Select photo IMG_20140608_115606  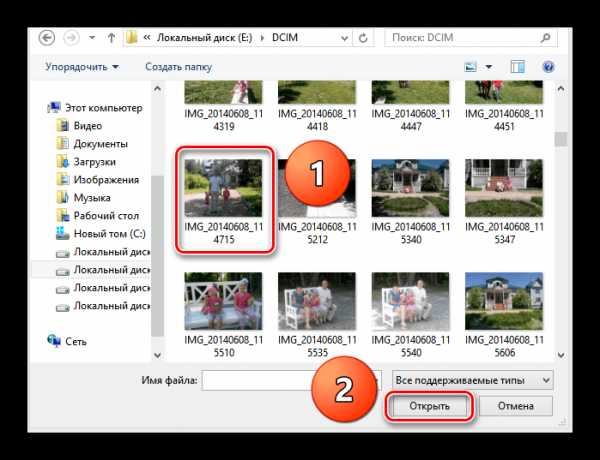coord(504,314)
